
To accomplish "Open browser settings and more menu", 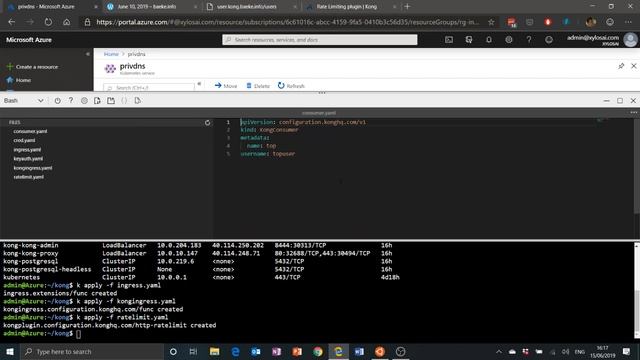I will pyautogui.click(x=628, y=22).
